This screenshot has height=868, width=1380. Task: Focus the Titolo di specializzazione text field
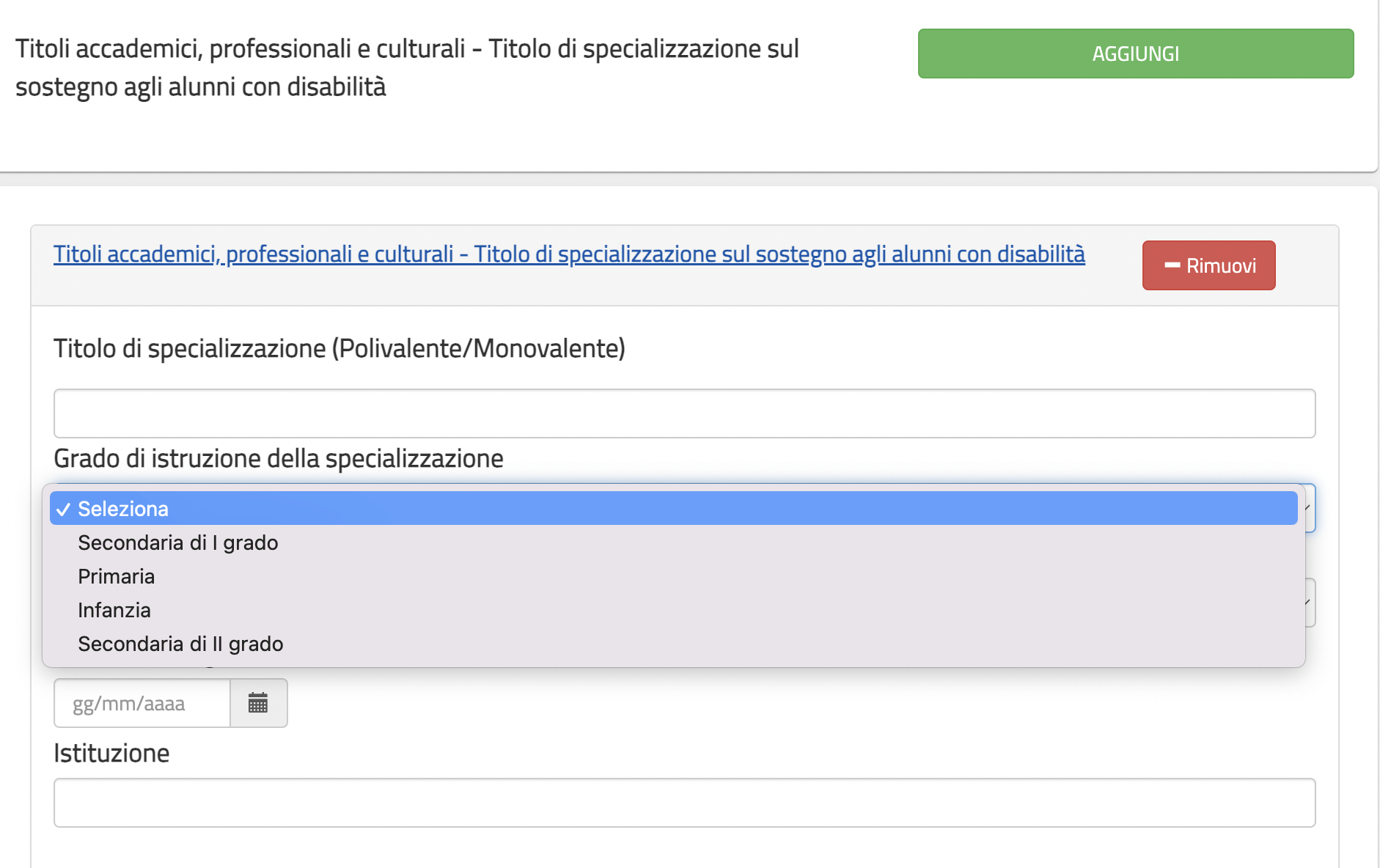pyautogui.click(x=683, y=413)
